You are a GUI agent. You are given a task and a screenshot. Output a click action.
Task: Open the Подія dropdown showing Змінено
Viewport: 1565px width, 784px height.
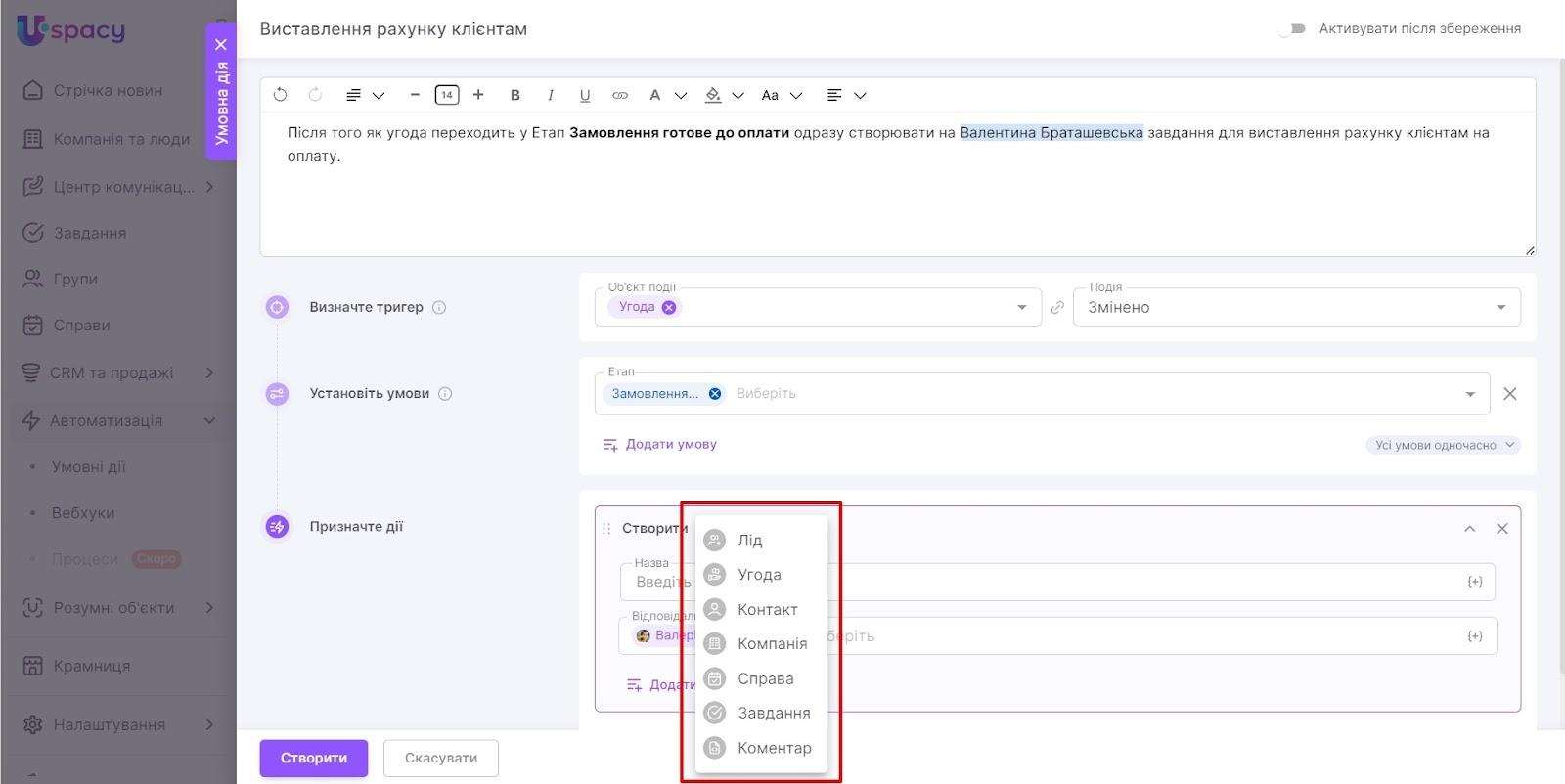1296,307
